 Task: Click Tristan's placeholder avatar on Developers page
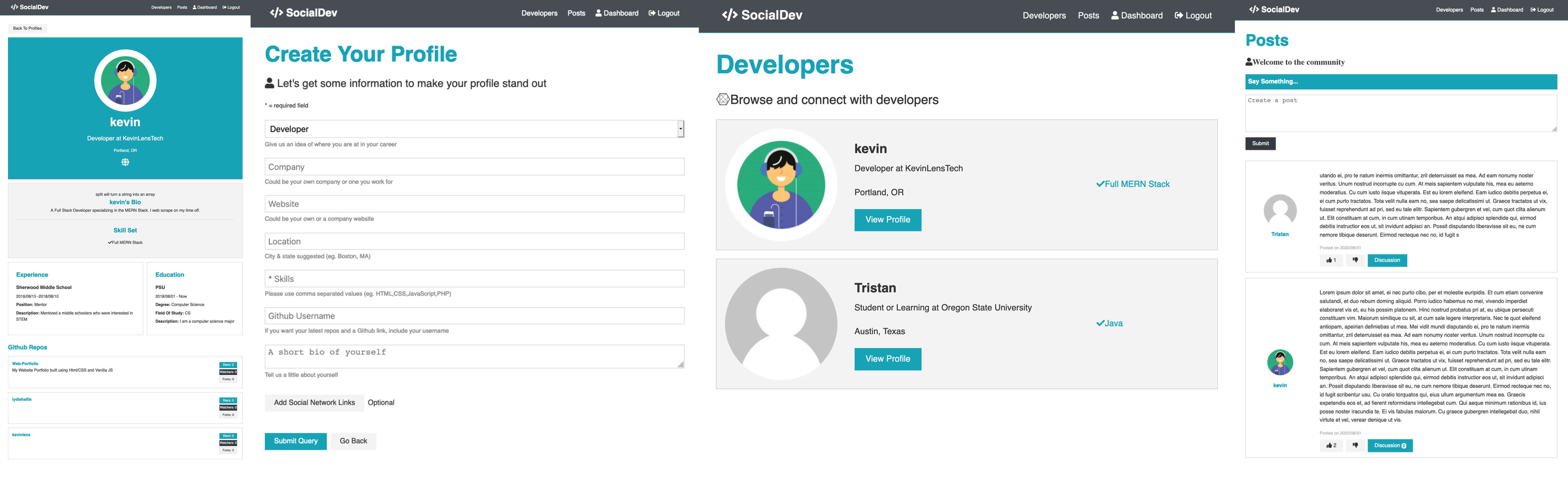click(781, 324)
